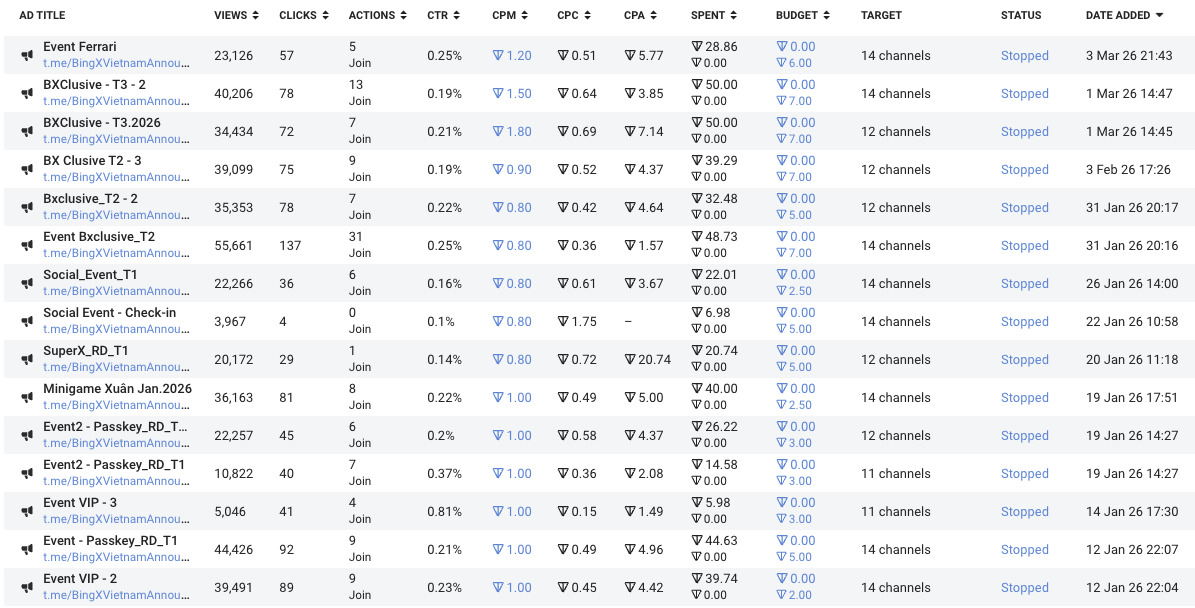
Task: Sort by Date Added column header
Action: pos(1124,15)
